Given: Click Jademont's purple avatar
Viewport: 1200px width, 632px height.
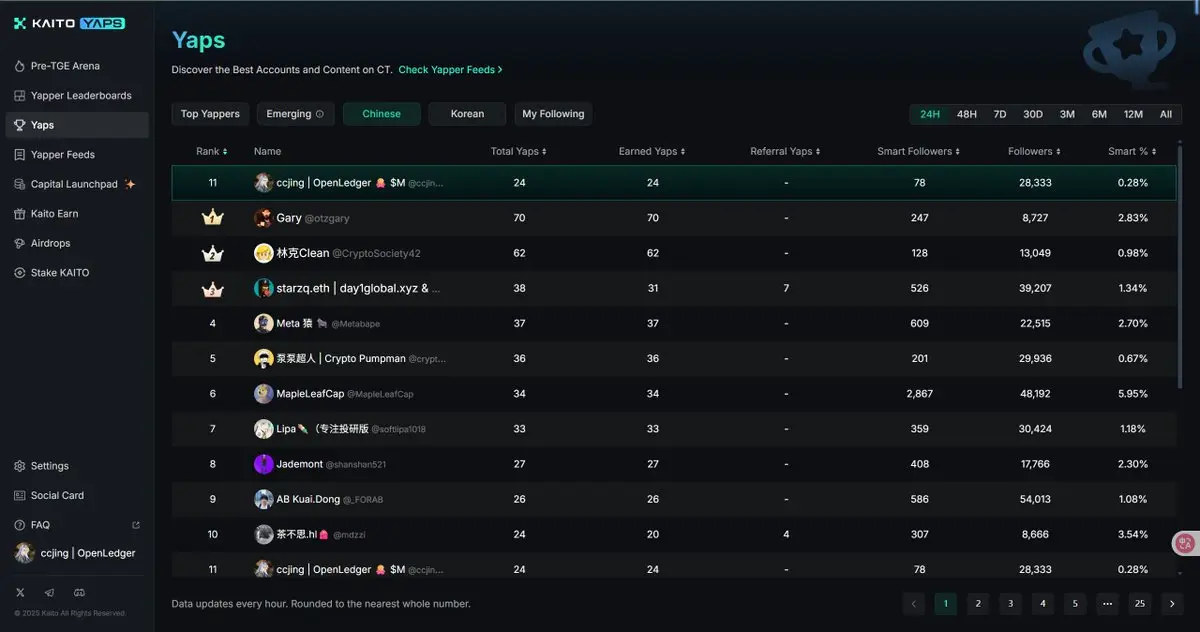Looking at the screenshot, I should (x=263, y=464).
